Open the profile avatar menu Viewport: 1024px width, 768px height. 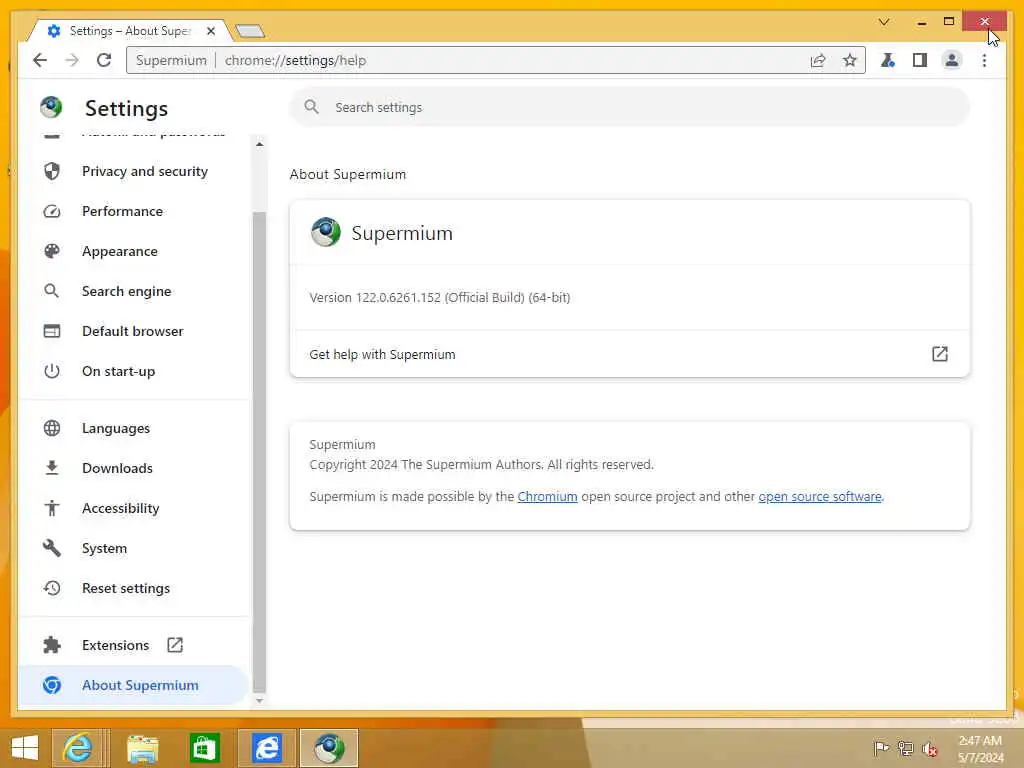[952, 60]
